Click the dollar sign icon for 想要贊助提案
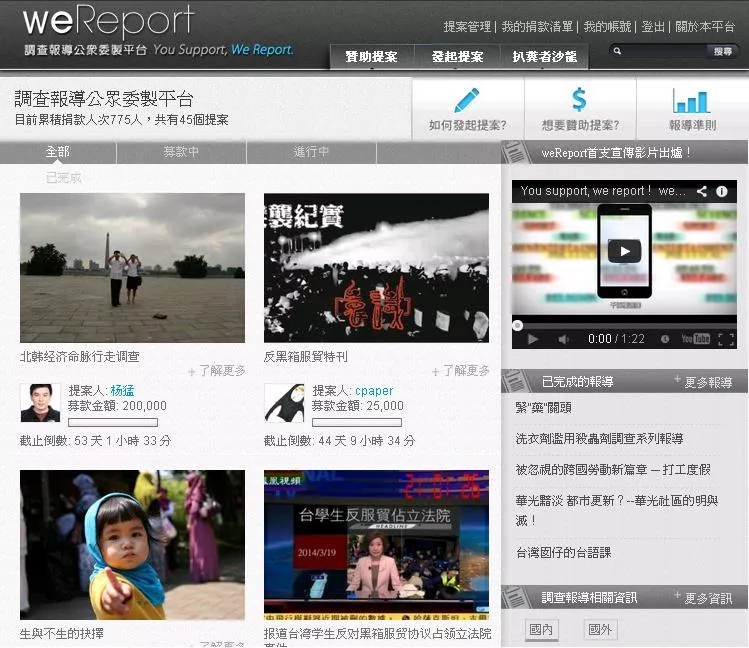This screenshot has height=648, width=749. click(x=579, y=100)
